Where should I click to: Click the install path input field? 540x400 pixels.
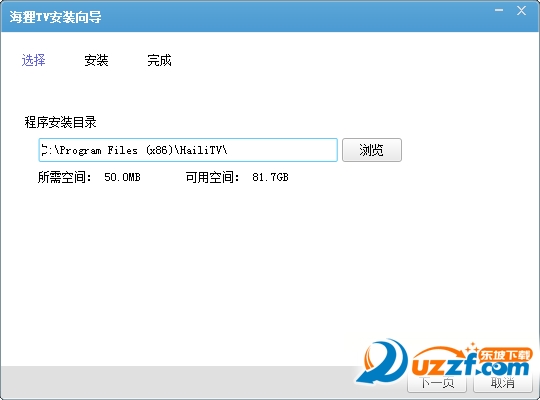(188, 150)
